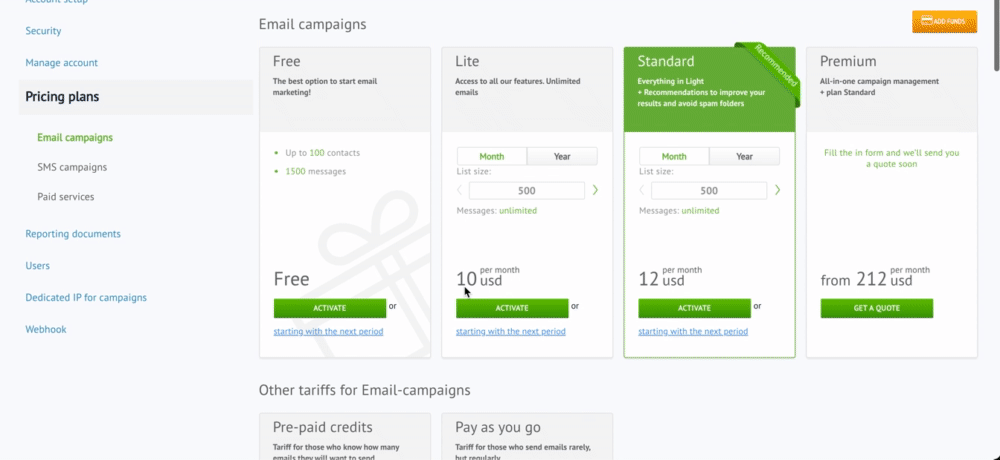Select Year billing for Lite plan

click(x=562, y=156)
